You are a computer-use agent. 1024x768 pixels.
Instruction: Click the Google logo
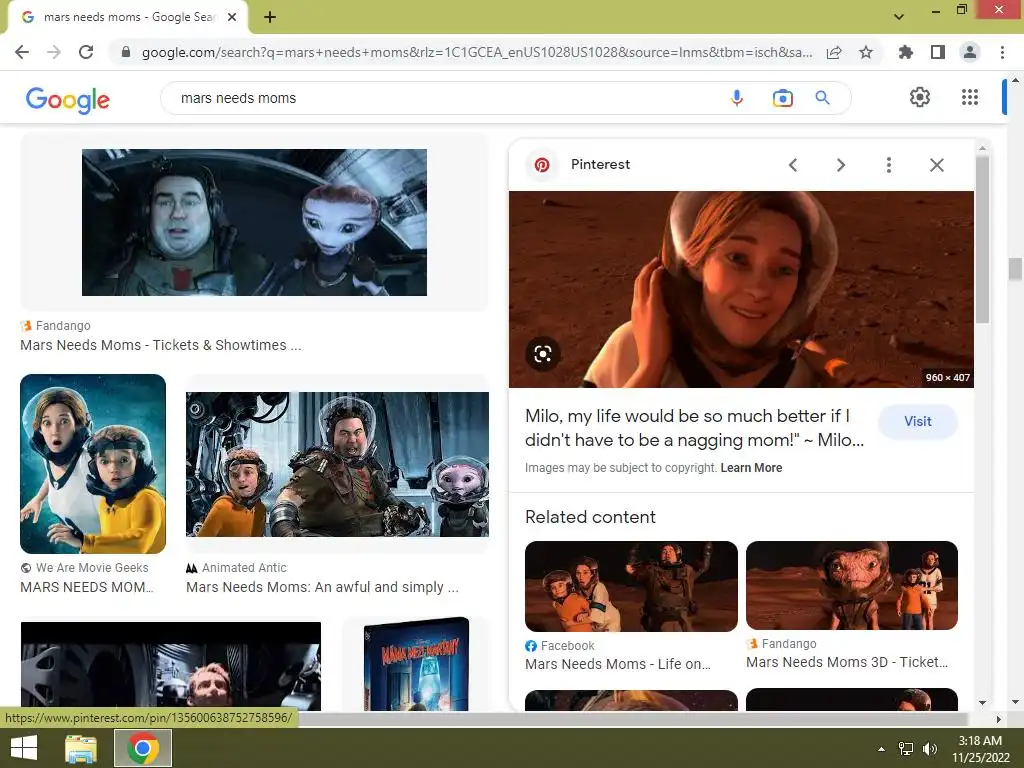point(68,100)
